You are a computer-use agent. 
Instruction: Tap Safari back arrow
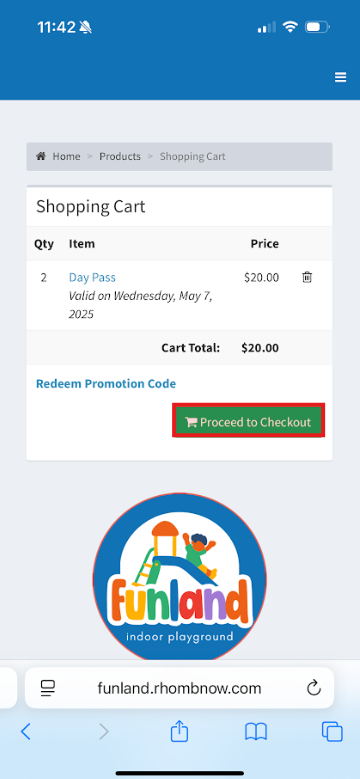point(26,731)
